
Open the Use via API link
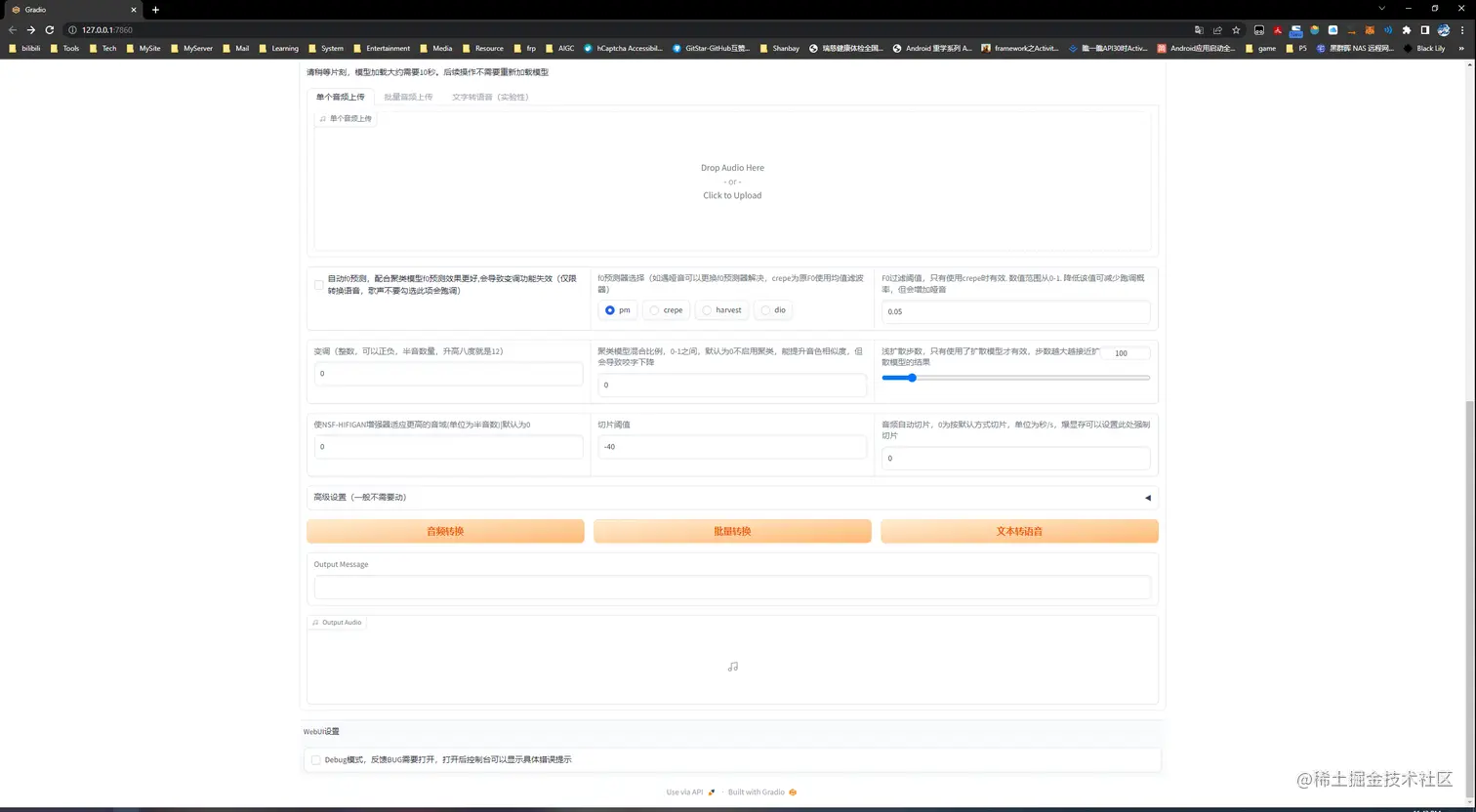coord(690,792)
